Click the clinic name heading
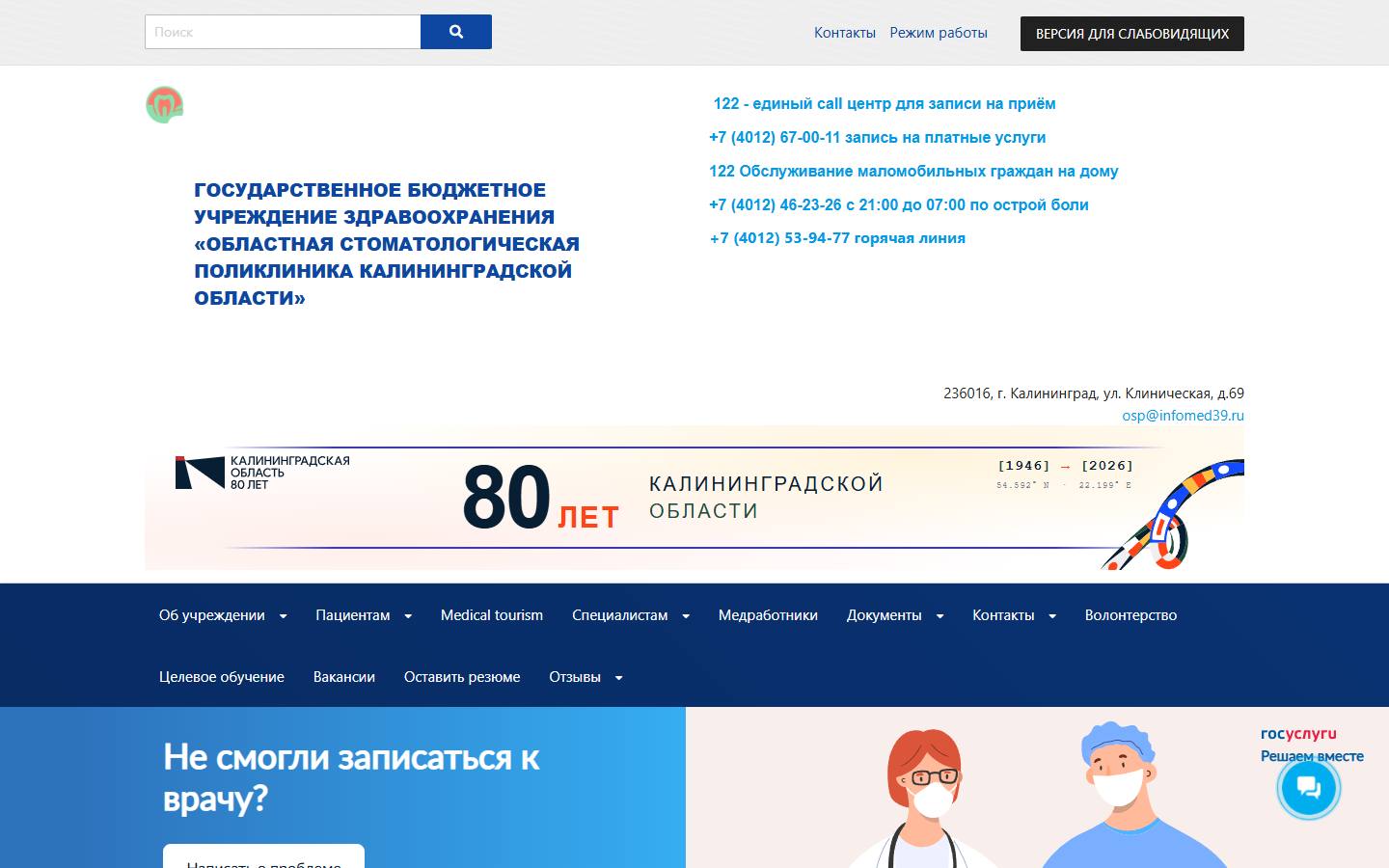The height and width of the screenshot is (868, 1389). point(387,244)
